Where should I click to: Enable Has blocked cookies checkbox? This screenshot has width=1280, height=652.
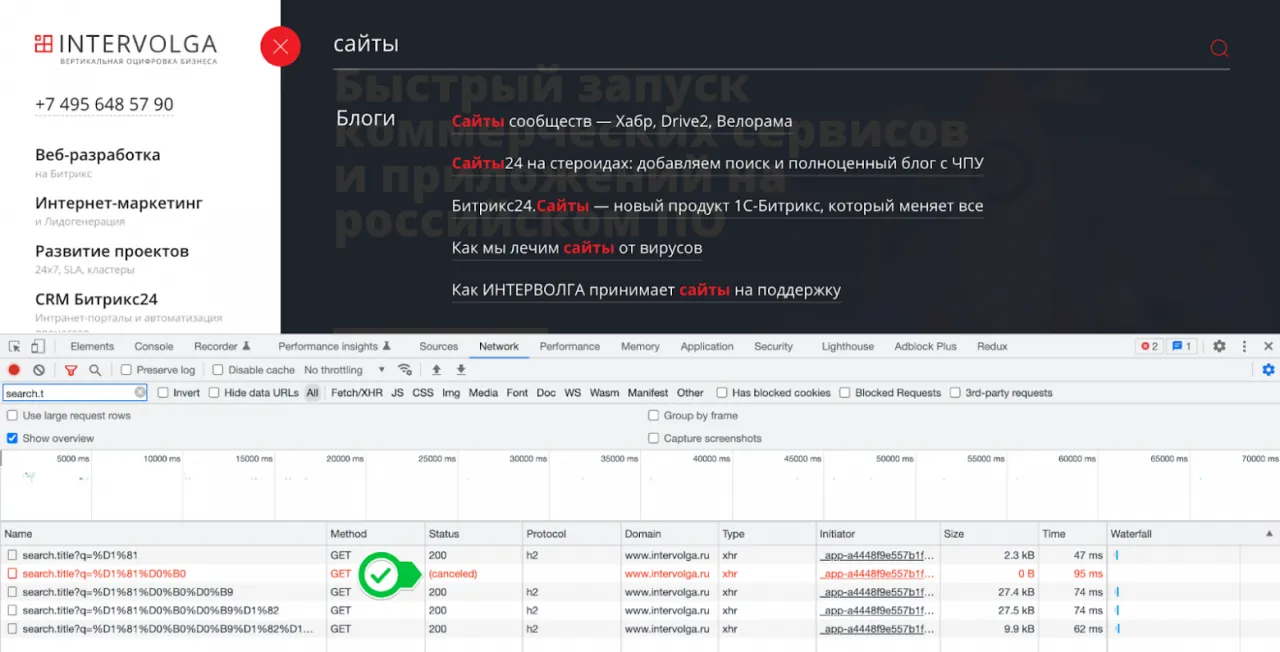pyautogui.click(x=722, y=393)
